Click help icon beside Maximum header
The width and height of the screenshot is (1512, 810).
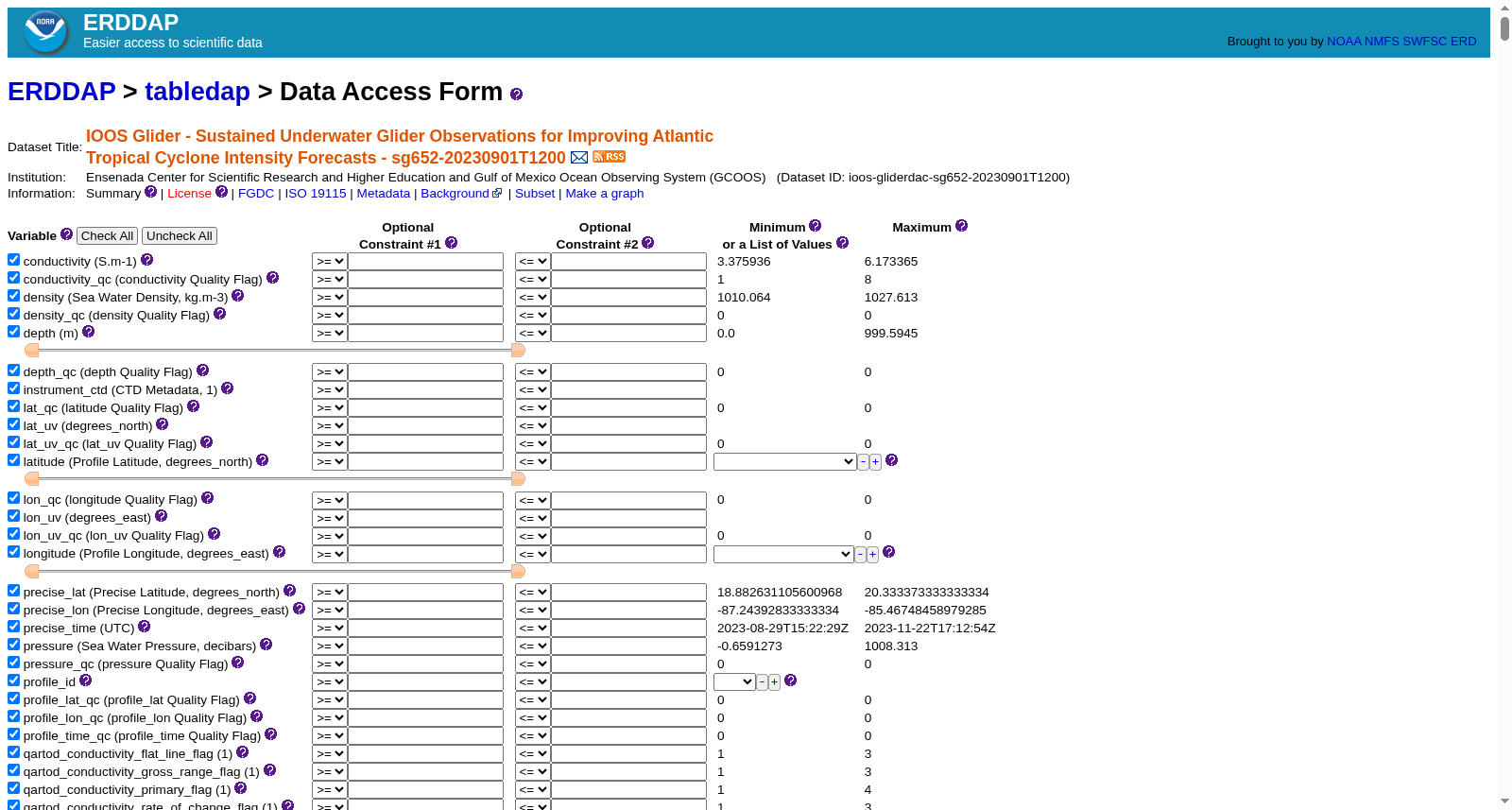click(961, 226)
